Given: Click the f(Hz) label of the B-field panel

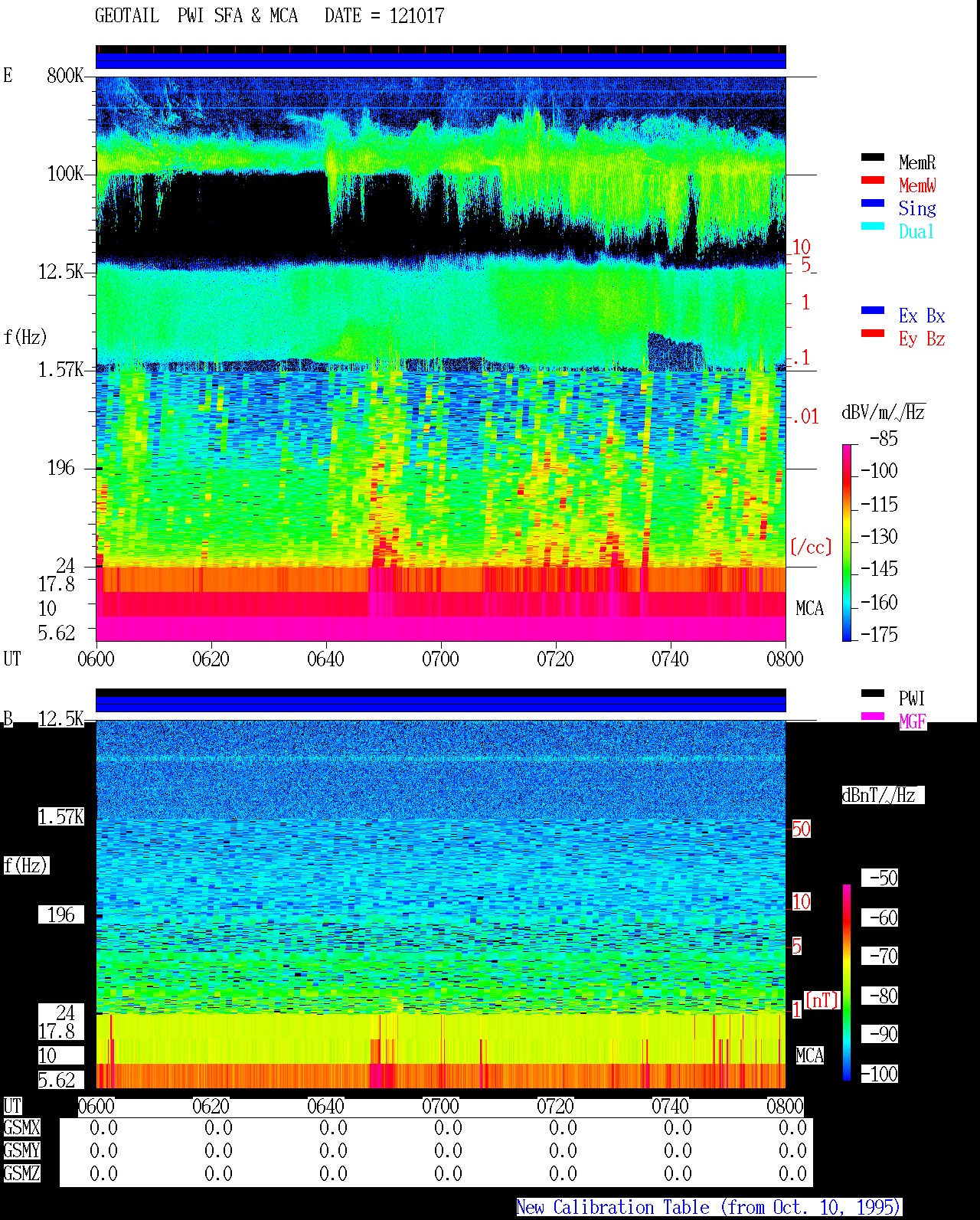Looking at the screenshot, I should tap(26, 865).
